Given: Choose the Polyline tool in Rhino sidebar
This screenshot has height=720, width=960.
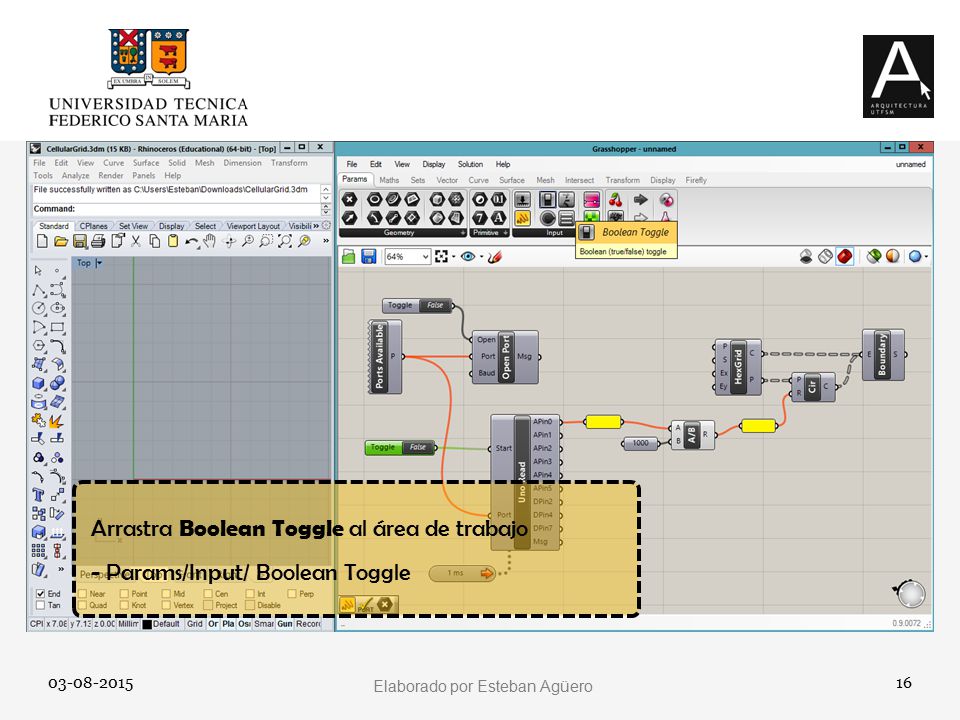Looking at the screenshot, I should point(39,290).
